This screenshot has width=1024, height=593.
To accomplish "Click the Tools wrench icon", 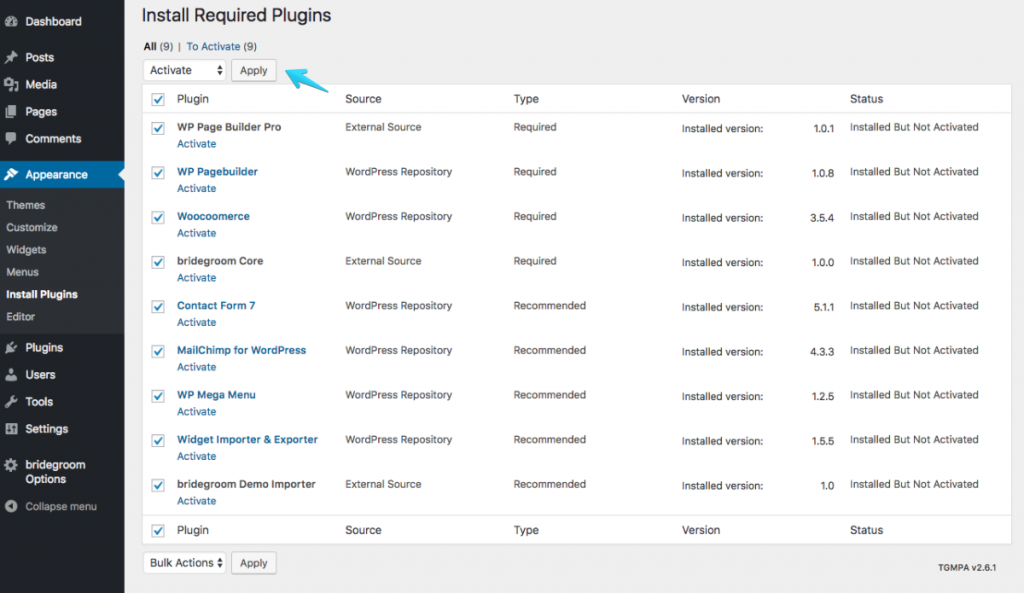I will pyautogui.click(x=10, y=402).
